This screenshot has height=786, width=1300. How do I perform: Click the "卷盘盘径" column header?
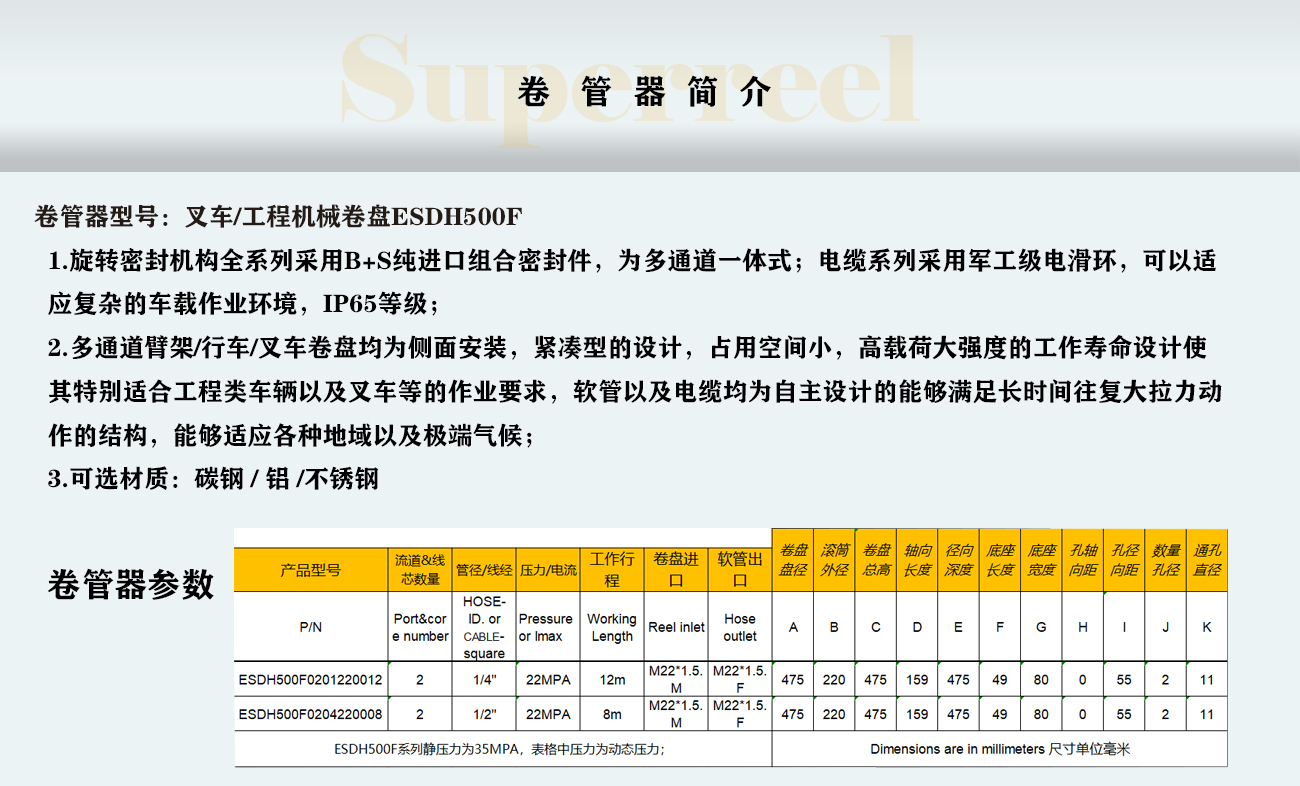[793, 560]
